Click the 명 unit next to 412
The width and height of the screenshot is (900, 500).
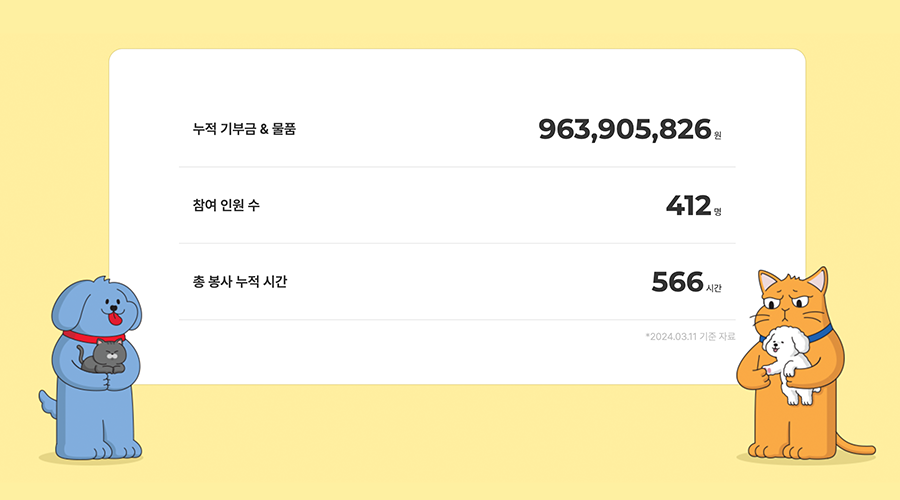718,211
